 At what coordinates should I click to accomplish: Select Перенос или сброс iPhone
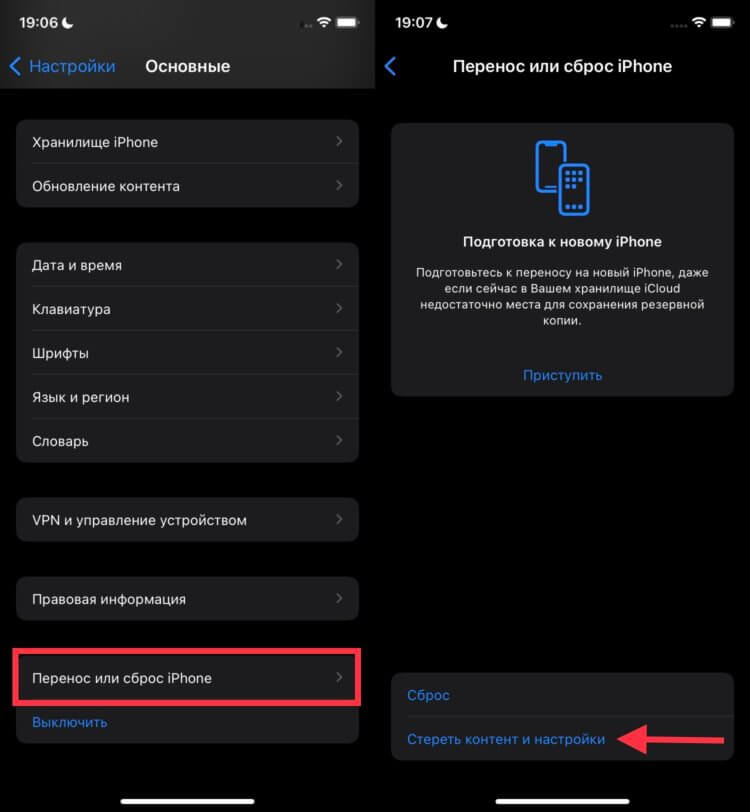pos(188,677)
